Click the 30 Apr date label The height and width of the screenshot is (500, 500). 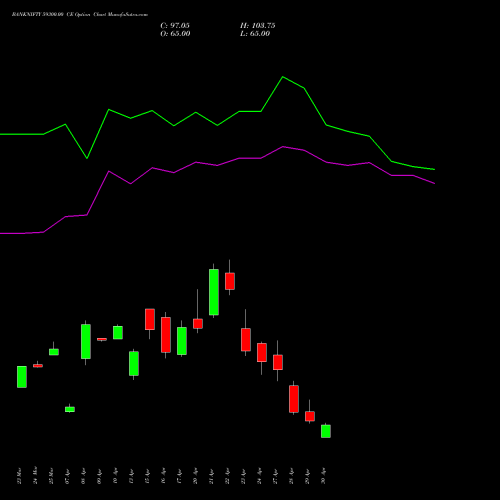(323, 477)
